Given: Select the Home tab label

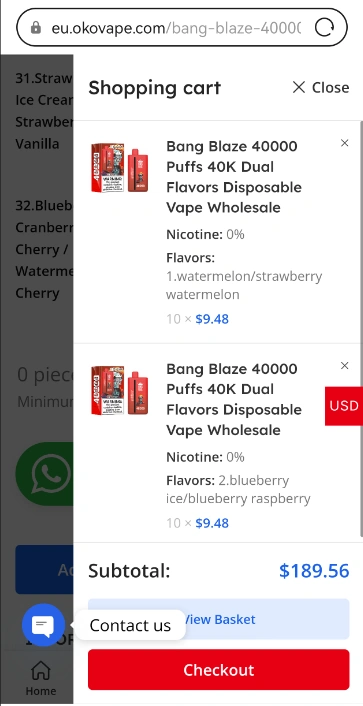Looking at the screenshot, I should coord(41,691).
